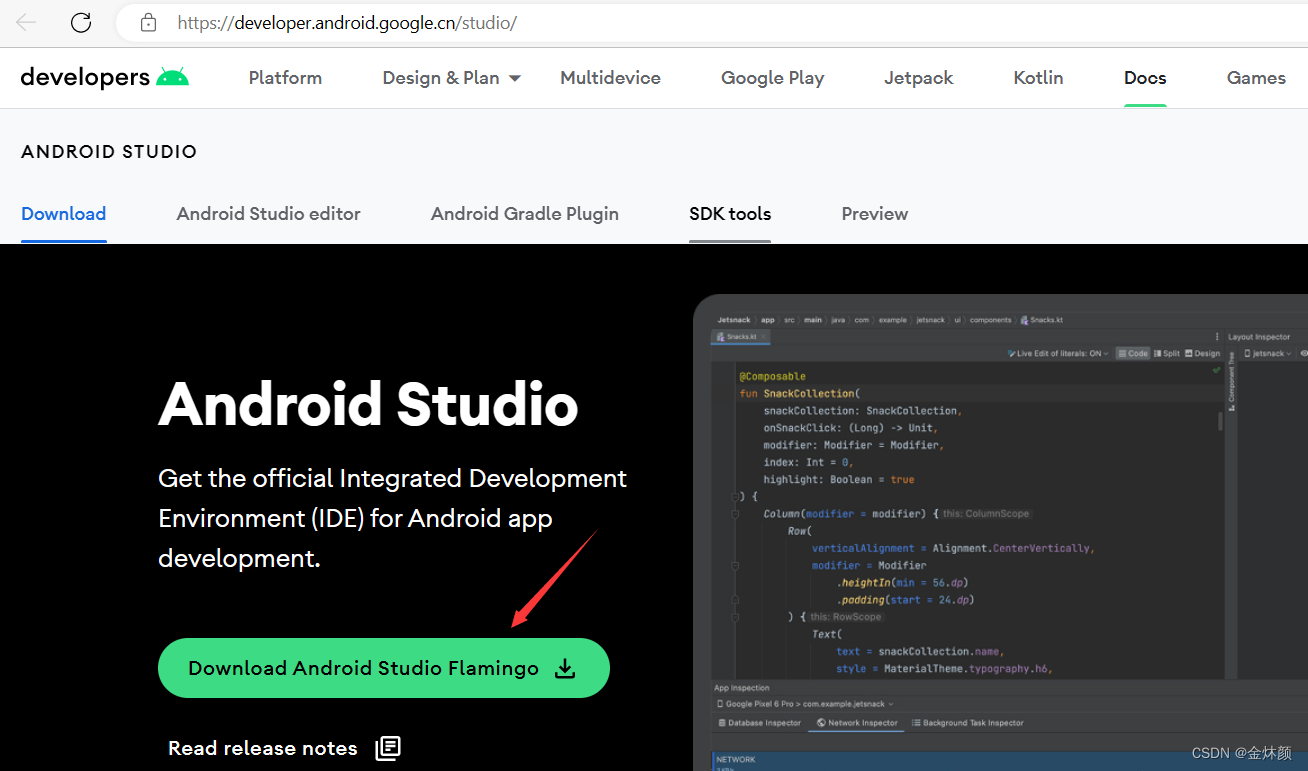The height and width of the screenshot is (771, 1308).
Task: Expand the Live Edit of literals dropdown
Action: 1059,353
